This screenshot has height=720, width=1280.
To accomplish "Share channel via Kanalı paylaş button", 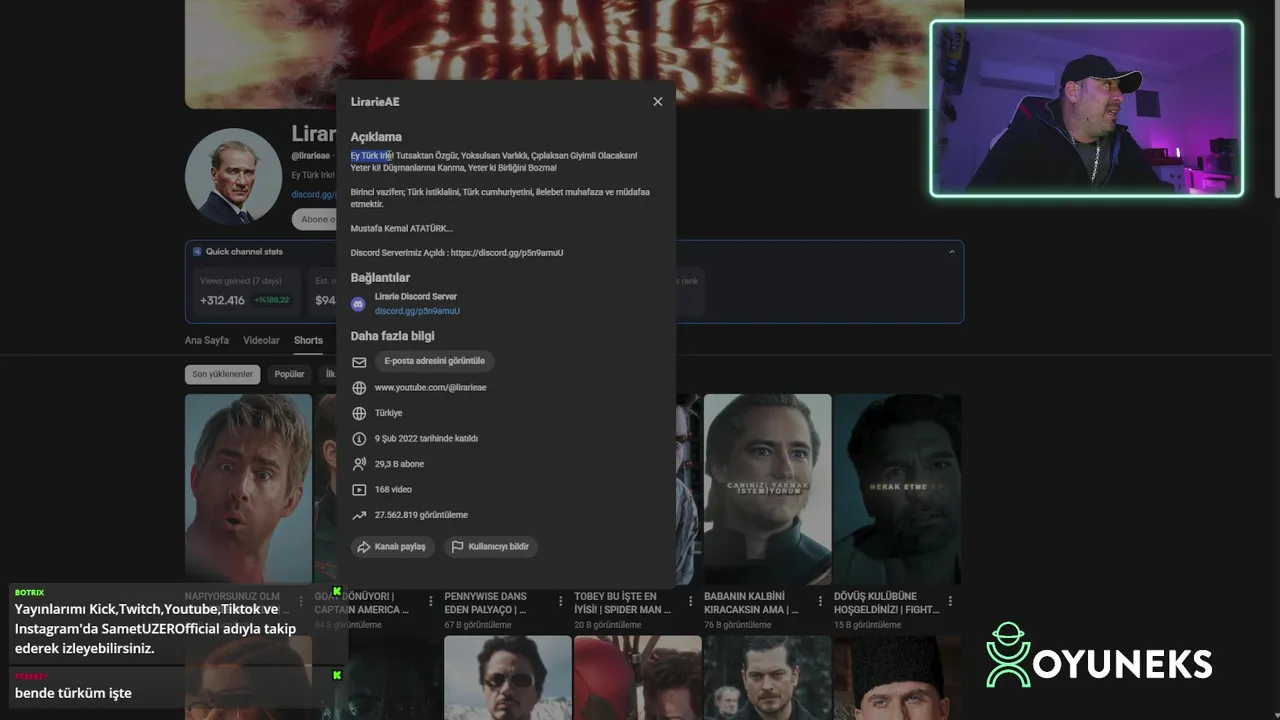I will pos(392,547).
